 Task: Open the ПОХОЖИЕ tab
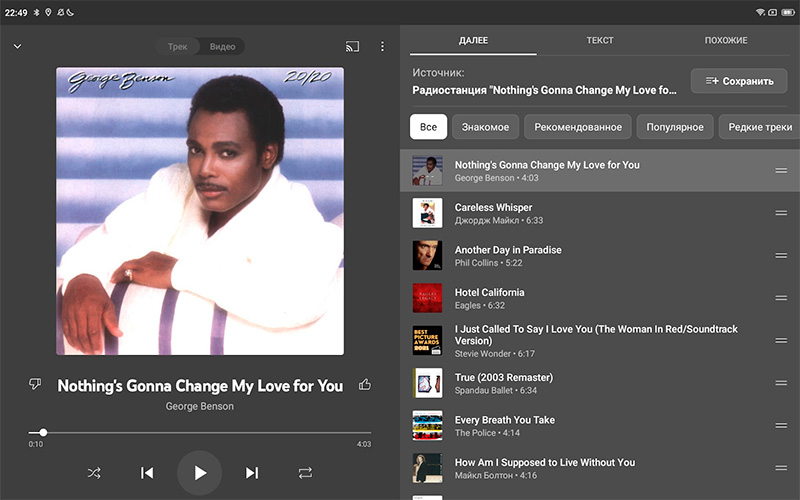coord(725,41)
